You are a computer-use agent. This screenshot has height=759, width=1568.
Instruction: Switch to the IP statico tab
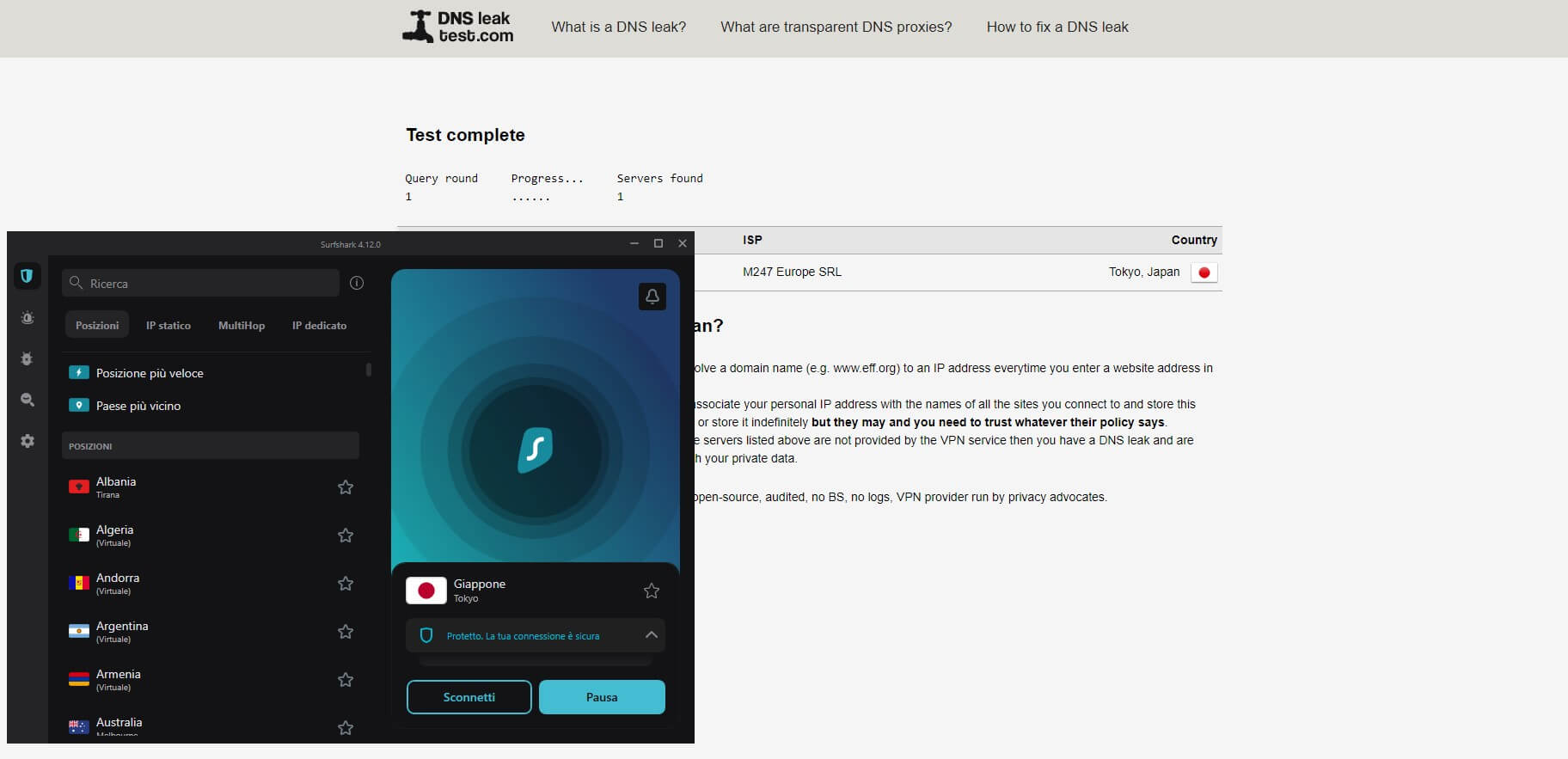[x=168, y=325]
